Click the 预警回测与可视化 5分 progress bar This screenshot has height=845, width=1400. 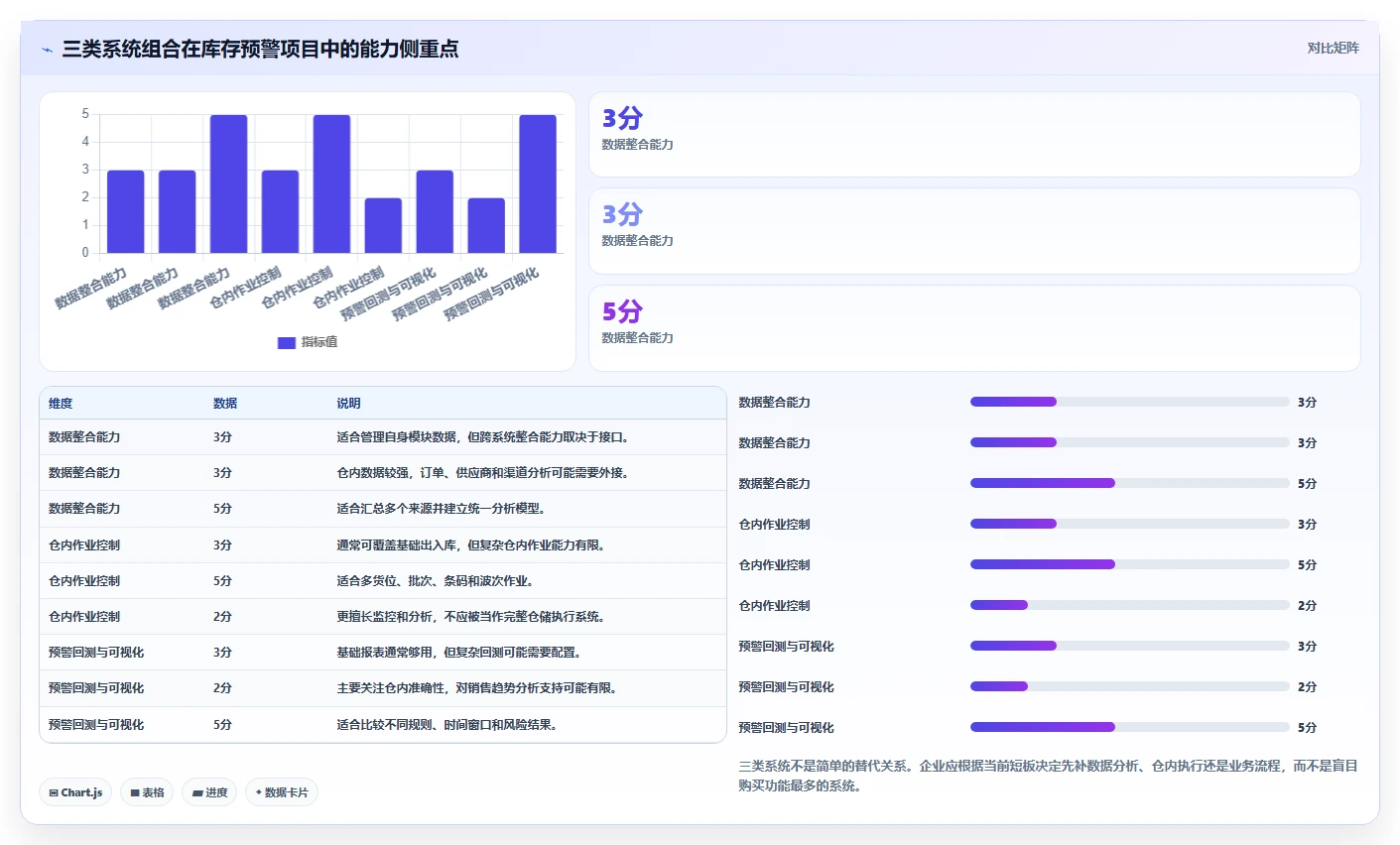click(x=1130, y=728)
